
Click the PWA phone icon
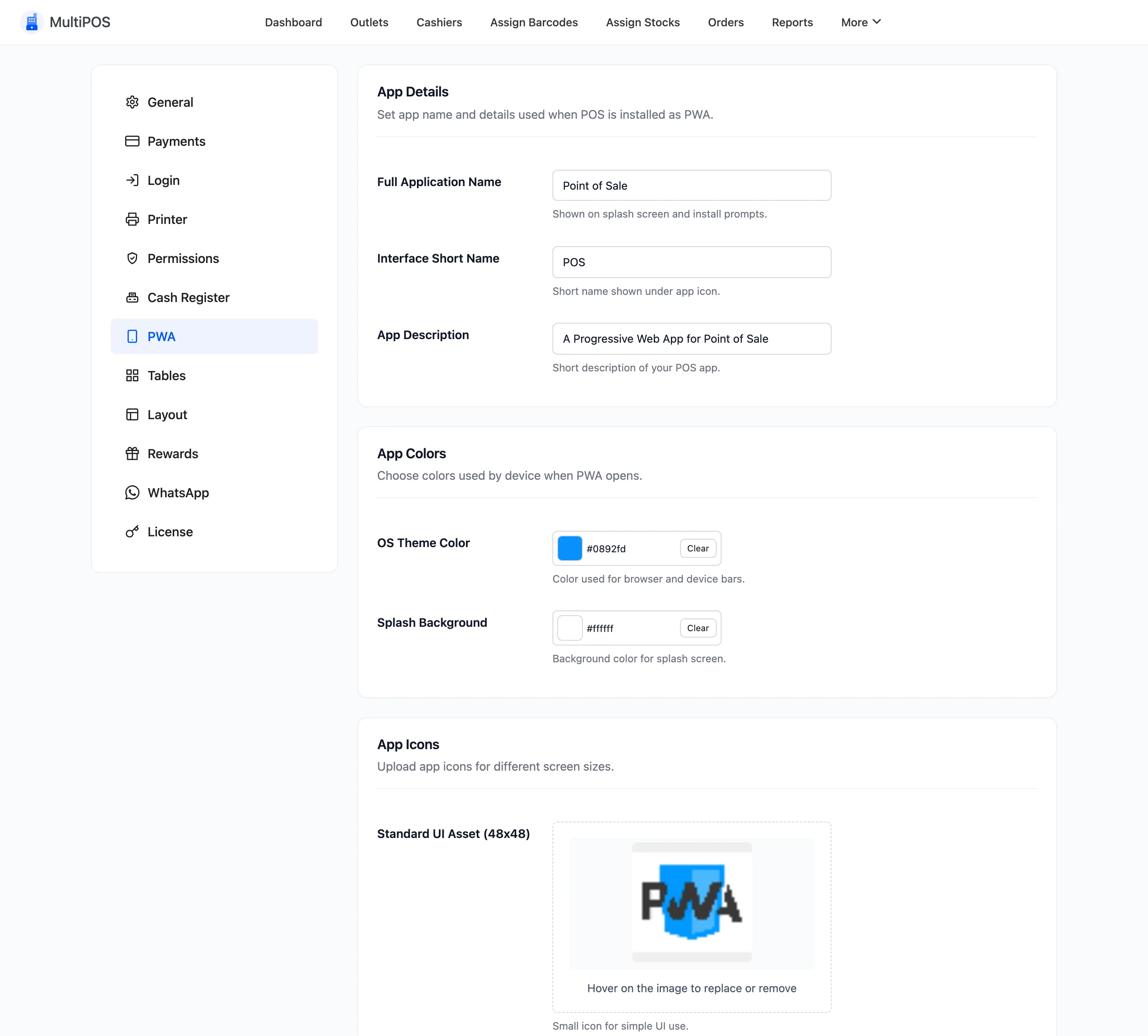tap(132, 336)
